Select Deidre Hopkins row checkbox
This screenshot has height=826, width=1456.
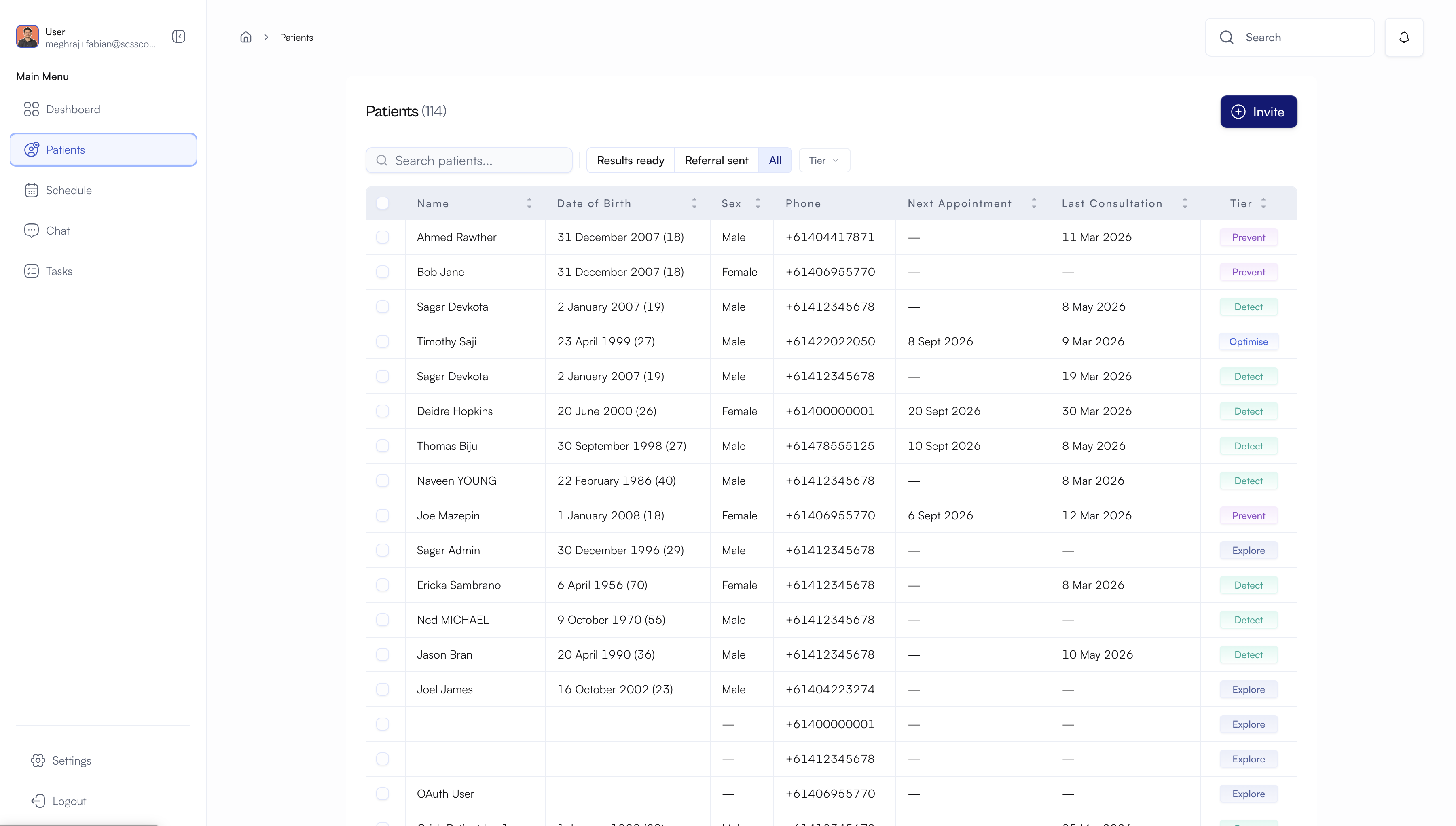(x=382, y=411)
